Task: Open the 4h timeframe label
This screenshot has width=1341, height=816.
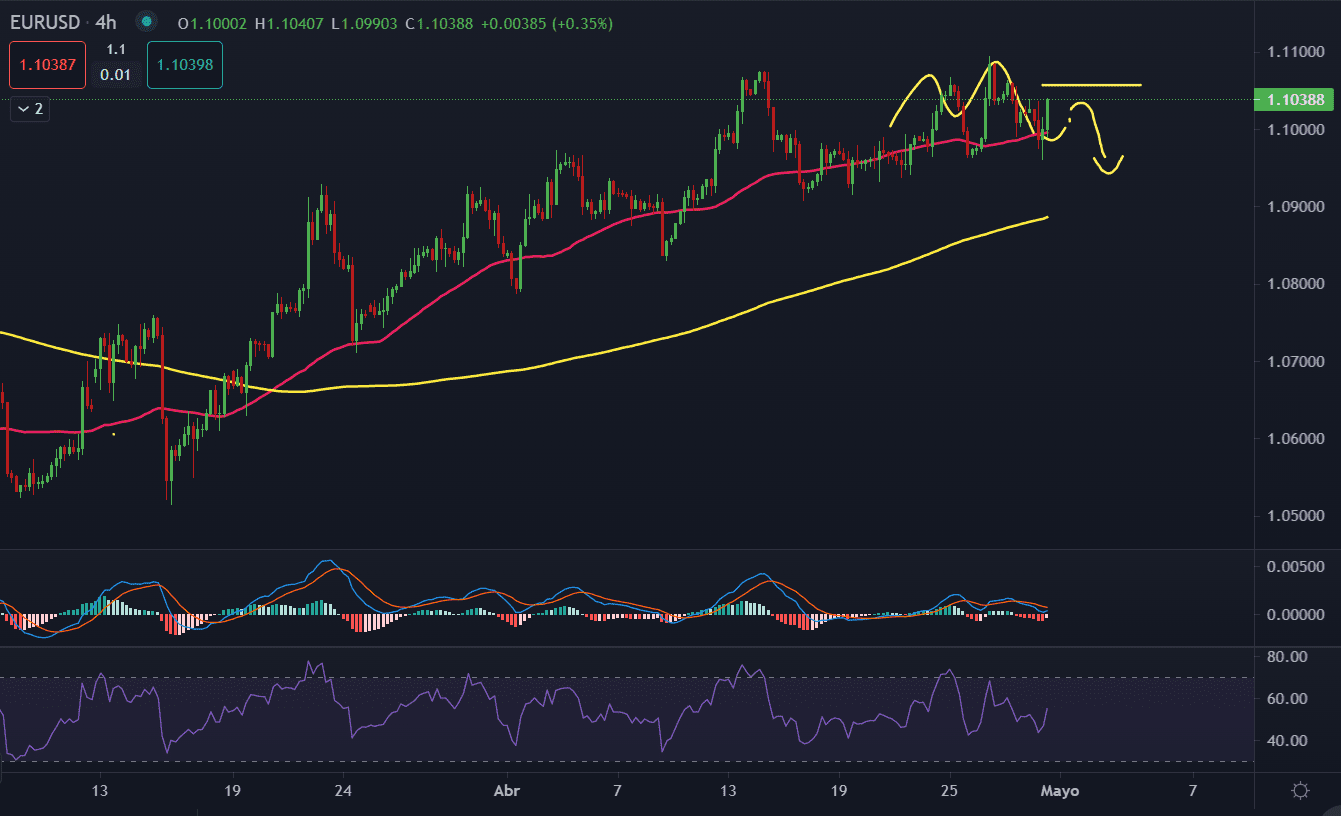Action: [106, 22]
